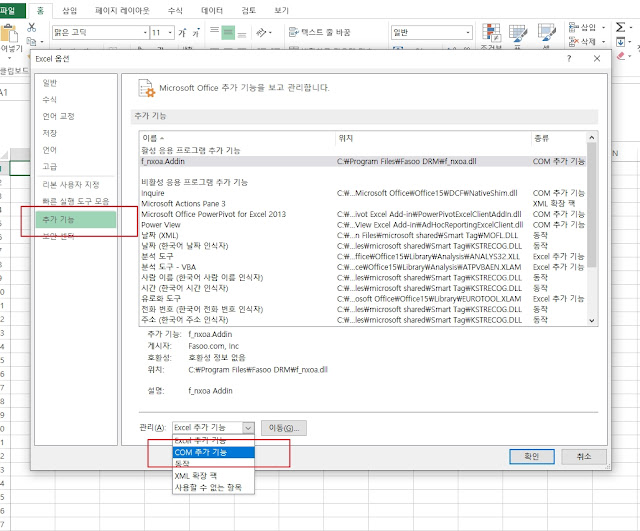
Task: Click the Cut scissors icon
Action: [x=31, y=27]
